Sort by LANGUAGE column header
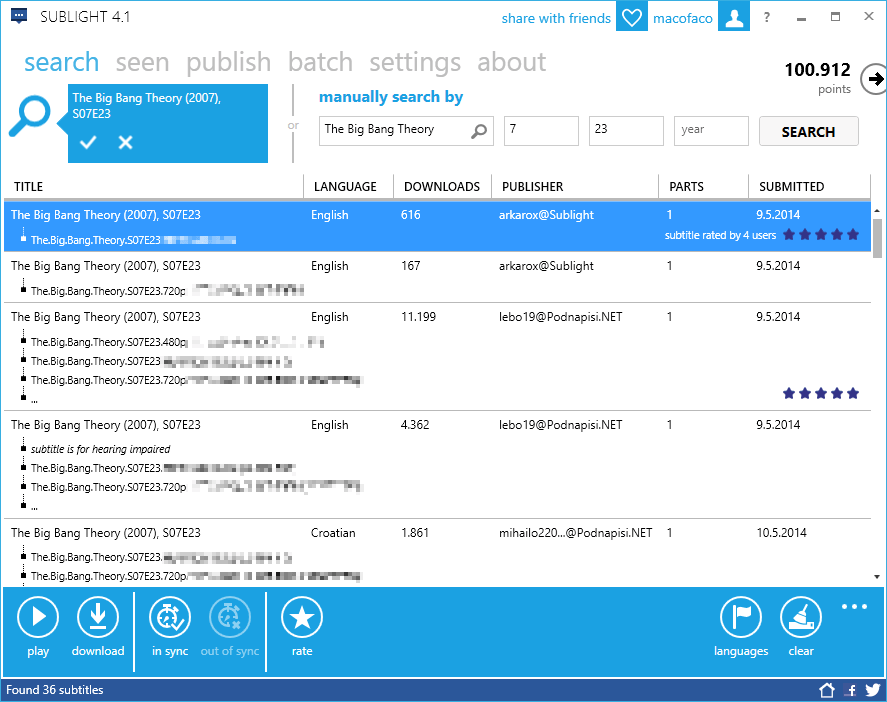Image resolution: width=887 pixels, height=702 pixels. tap(348, 187)
